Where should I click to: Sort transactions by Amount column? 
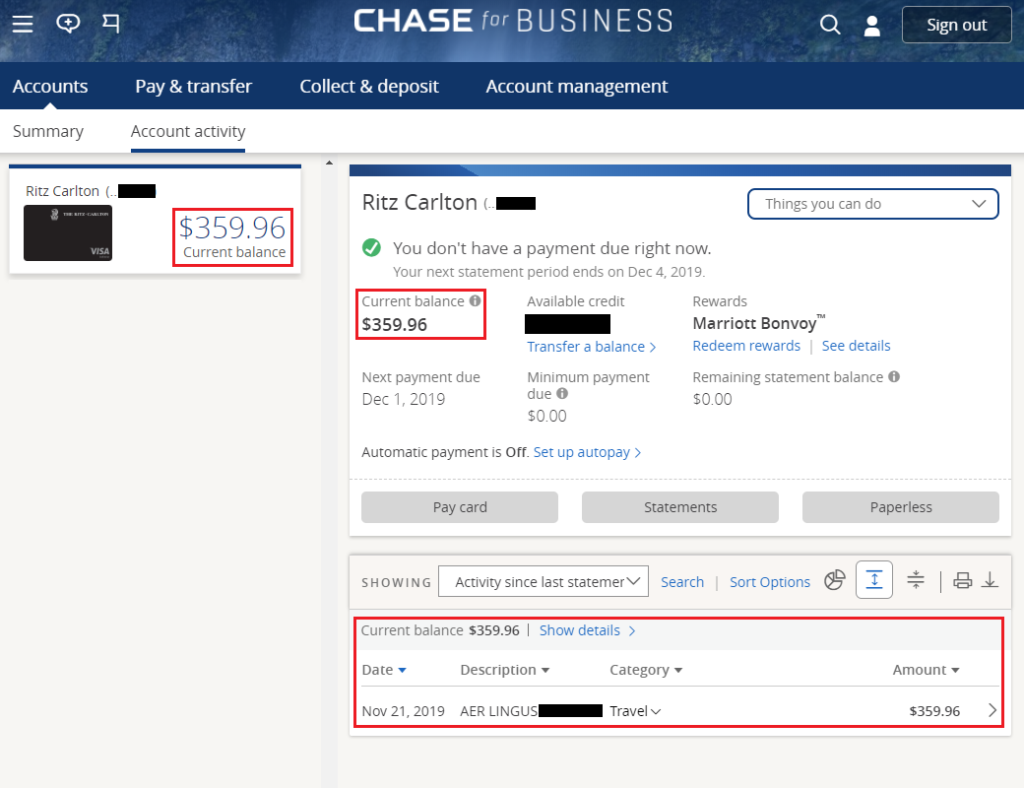coord(925,670)
